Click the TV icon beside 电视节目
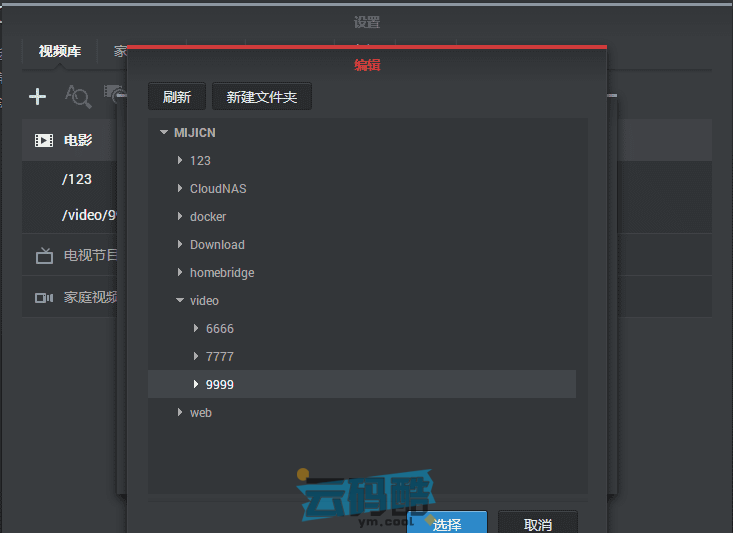This screenshot has width=733, height=533. pyautogui.click(x=44, y=255)
